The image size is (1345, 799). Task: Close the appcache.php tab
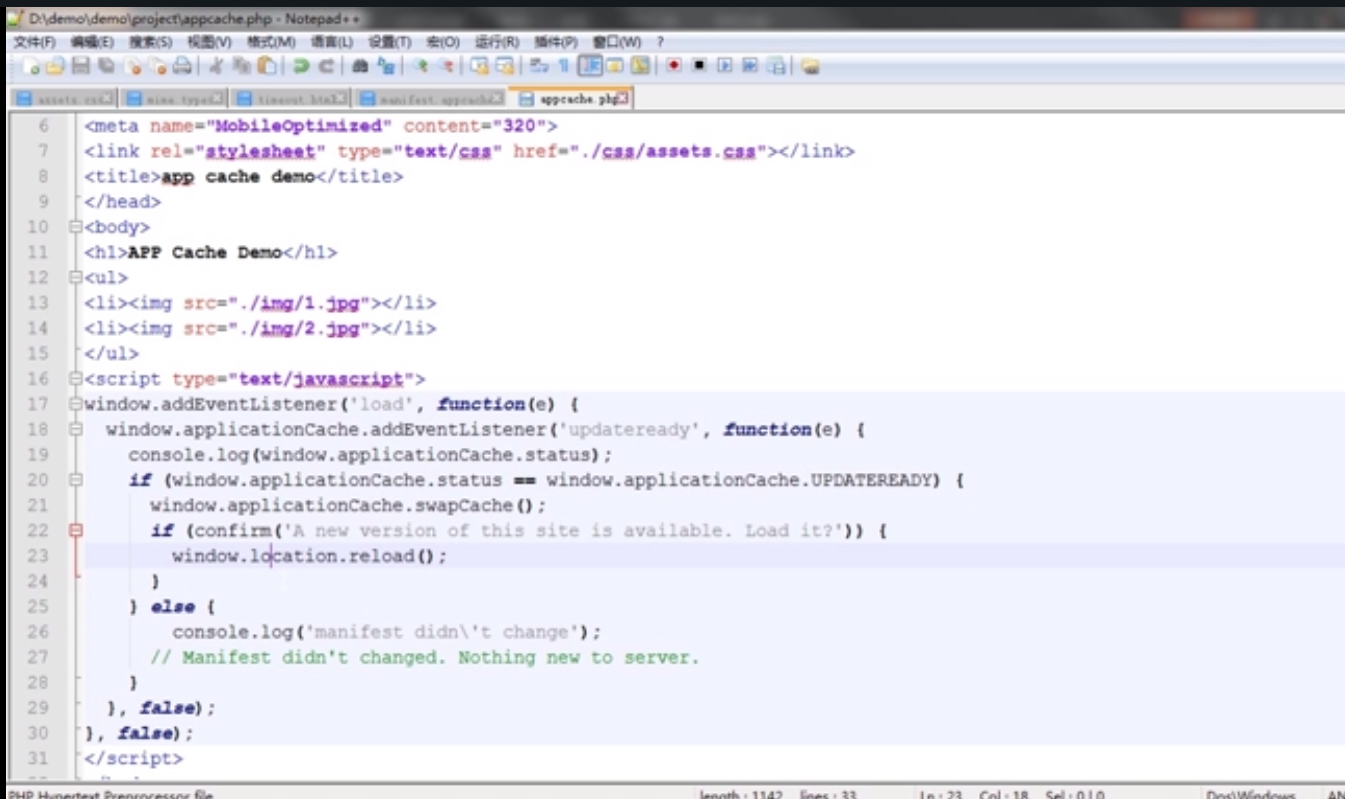(x=623, y=98)
